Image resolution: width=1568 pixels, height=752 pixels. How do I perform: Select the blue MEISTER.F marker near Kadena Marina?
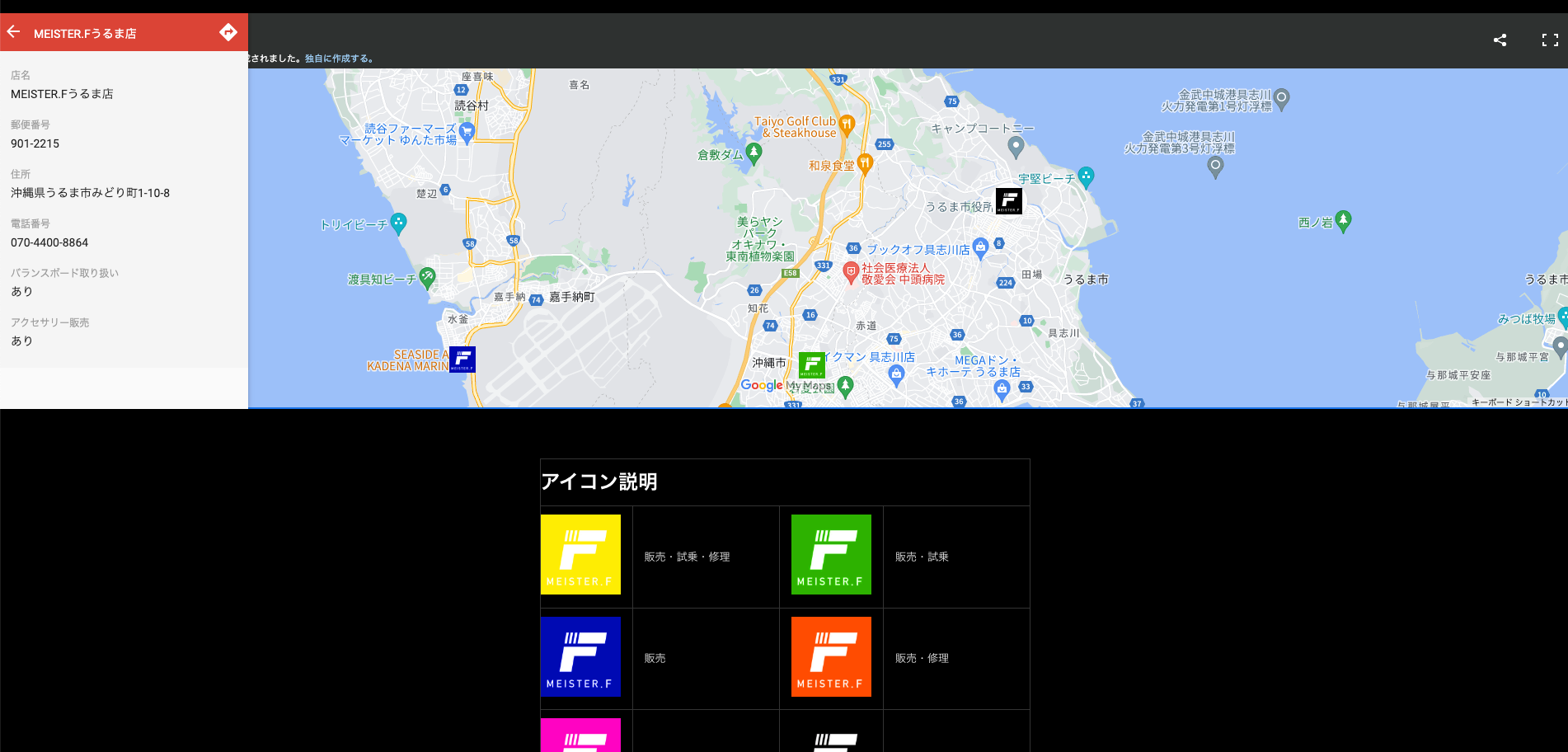[462, 360]
